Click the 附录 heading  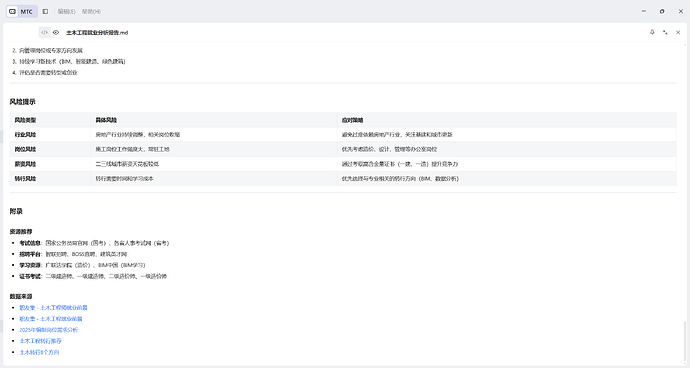click(x=16, y=211)
